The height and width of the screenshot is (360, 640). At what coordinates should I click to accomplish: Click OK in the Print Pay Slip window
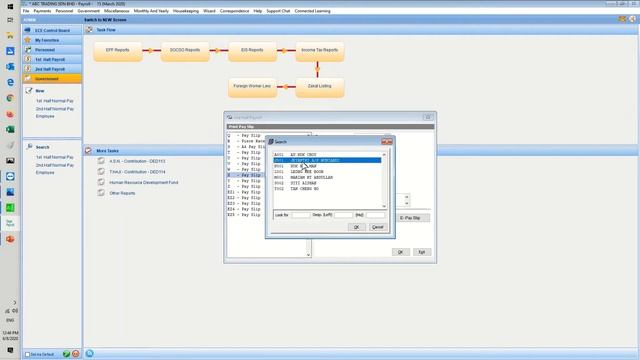coord(400,252)
